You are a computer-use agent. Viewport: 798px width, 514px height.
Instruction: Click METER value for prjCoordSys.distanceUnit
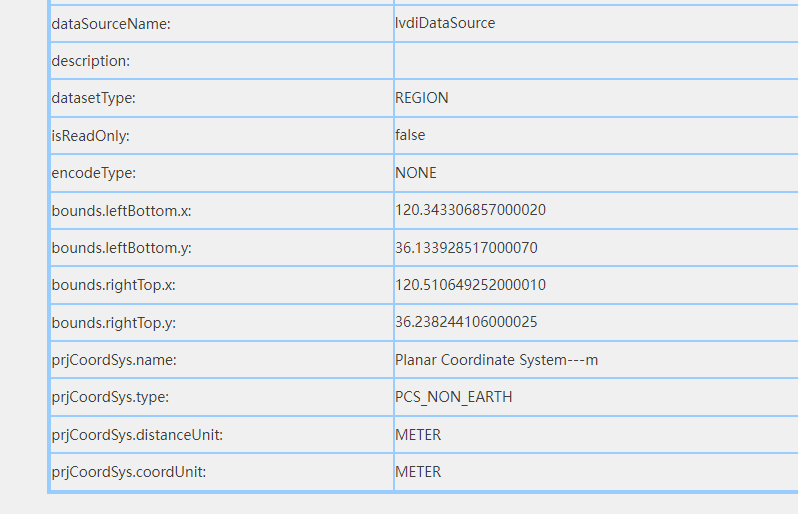tap(418, 435)
